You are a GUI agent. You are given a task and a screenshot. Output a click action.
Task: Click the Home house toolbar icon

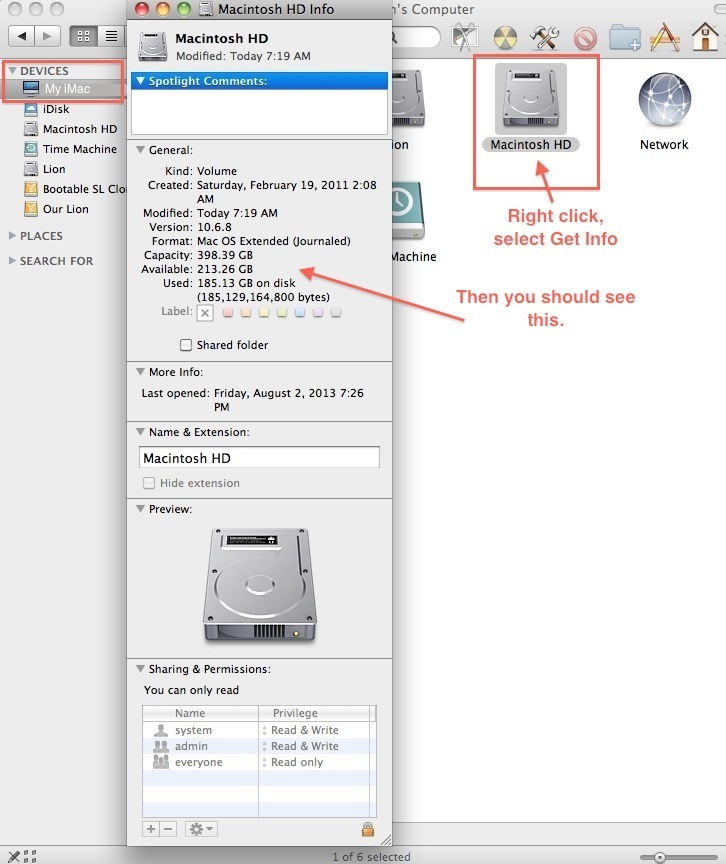click(705, 37)
